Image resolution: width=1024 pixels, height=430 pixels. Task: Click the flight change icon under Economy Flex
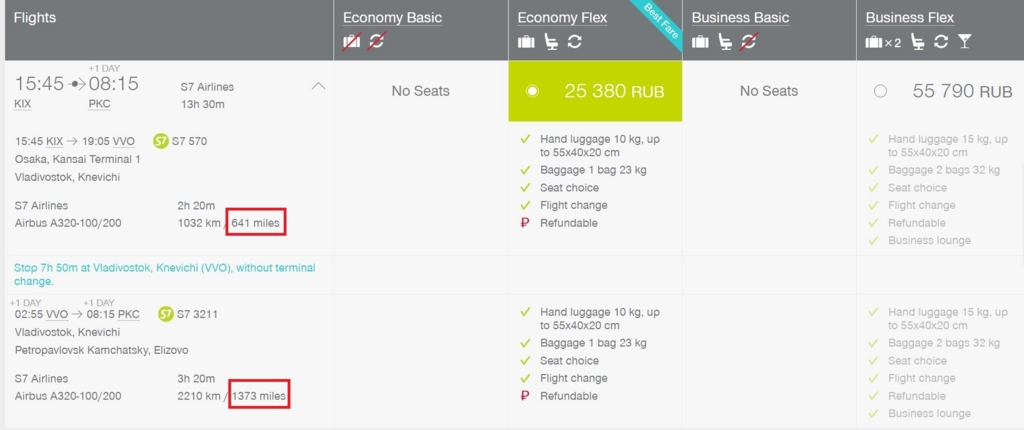click(574, 42)
